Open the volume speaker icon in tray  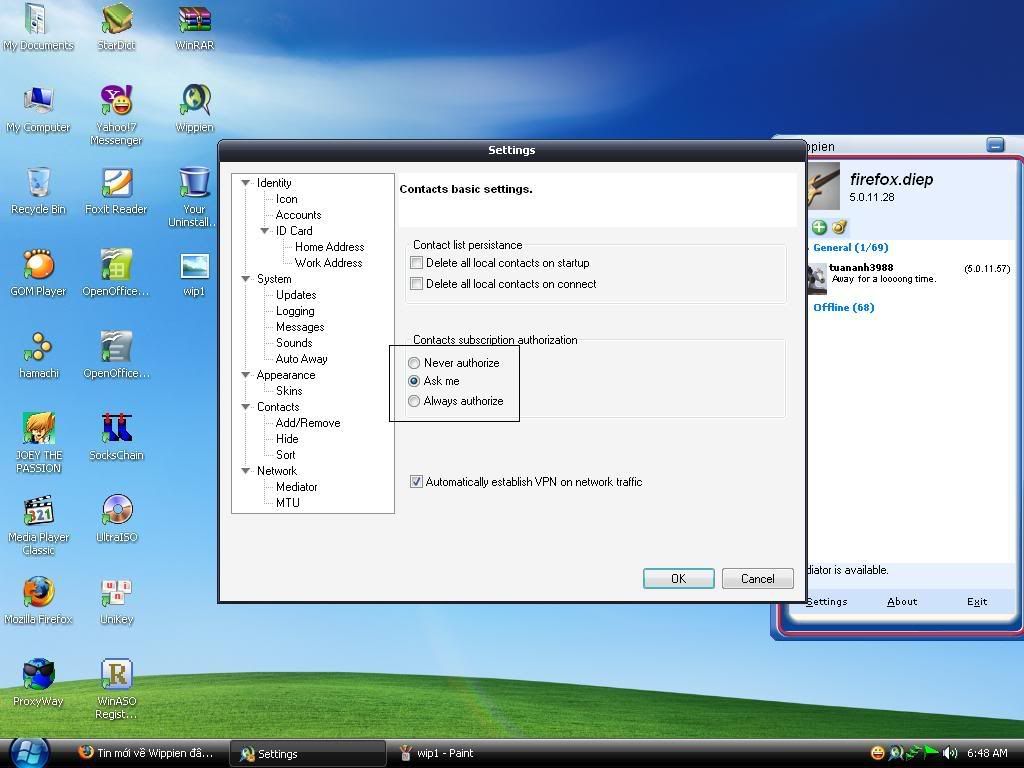(950, 753)
